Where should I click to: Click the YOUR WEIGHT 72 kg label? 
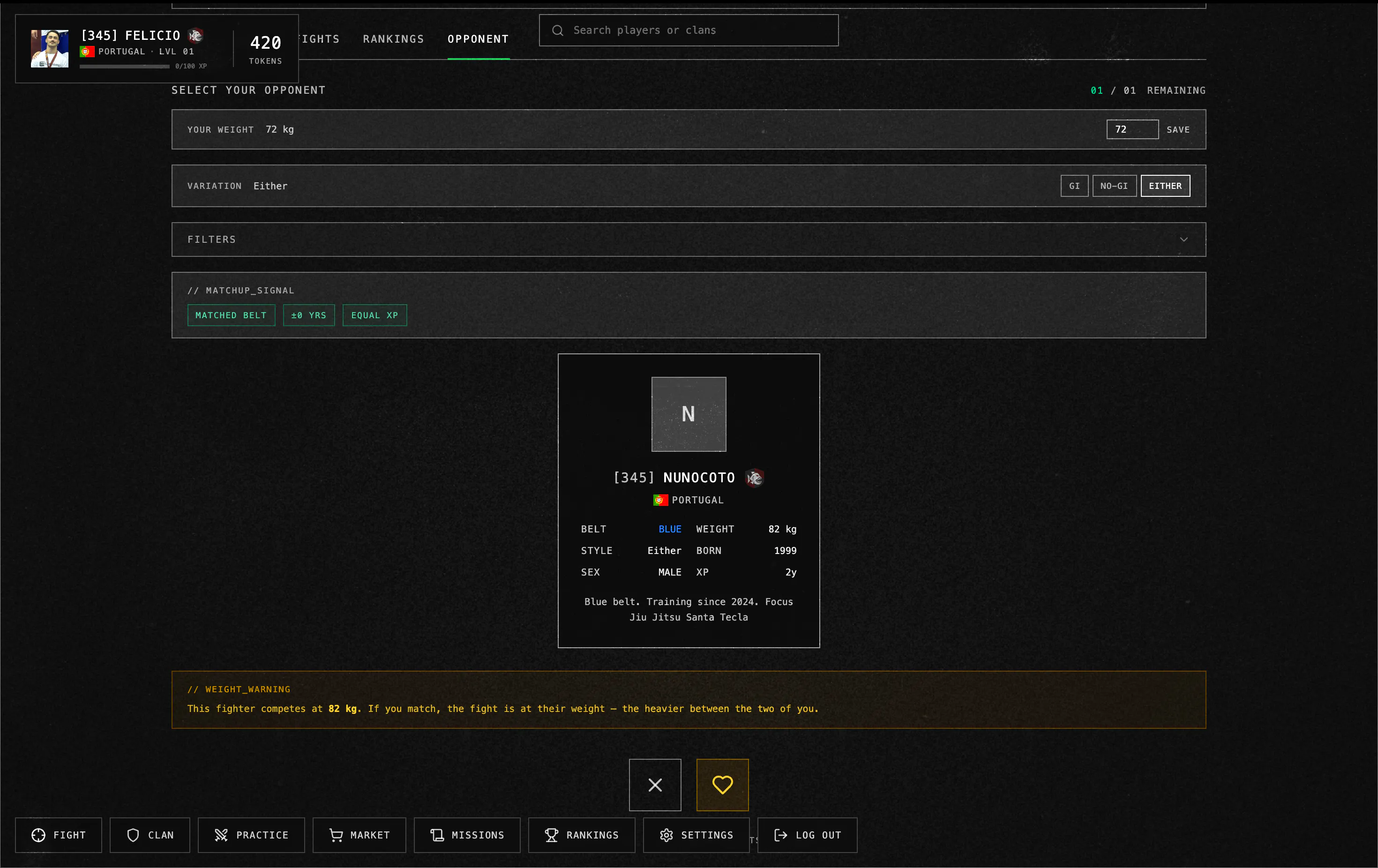[240, 129]
